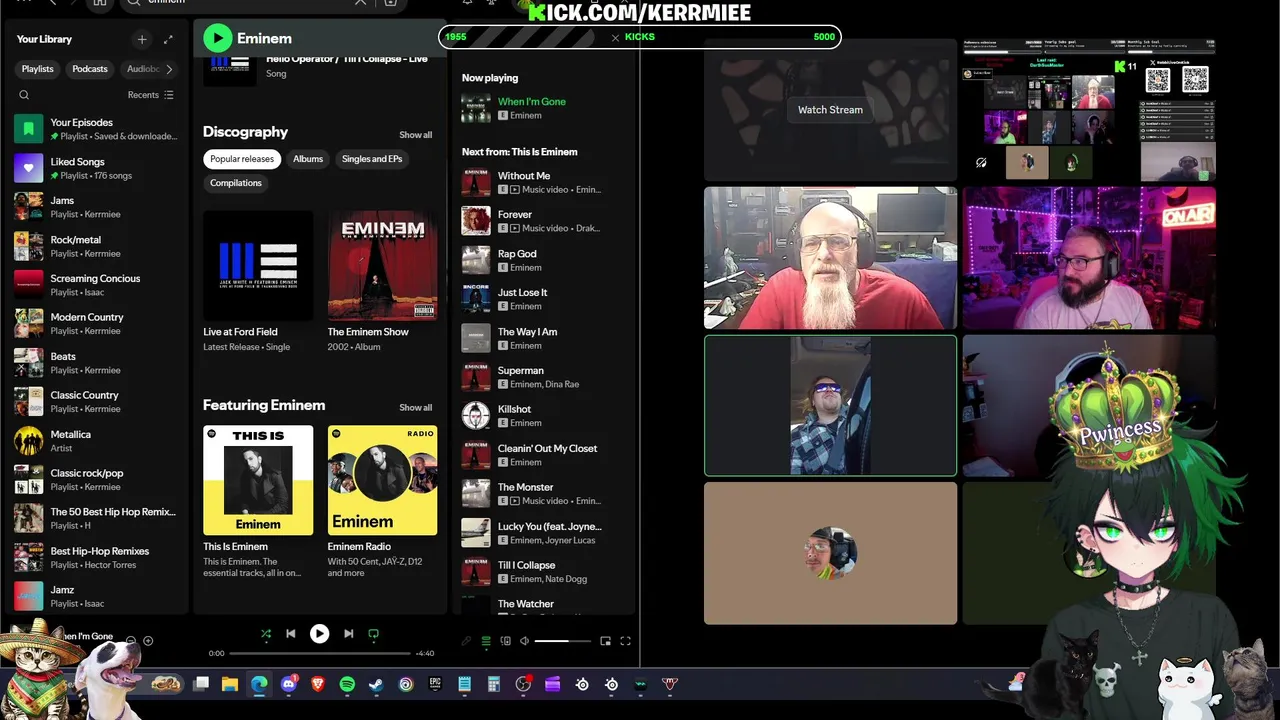This screenshot has height=720, width=1280.
Task: Open Steam from the taskbar
Action: pos(376,684)
